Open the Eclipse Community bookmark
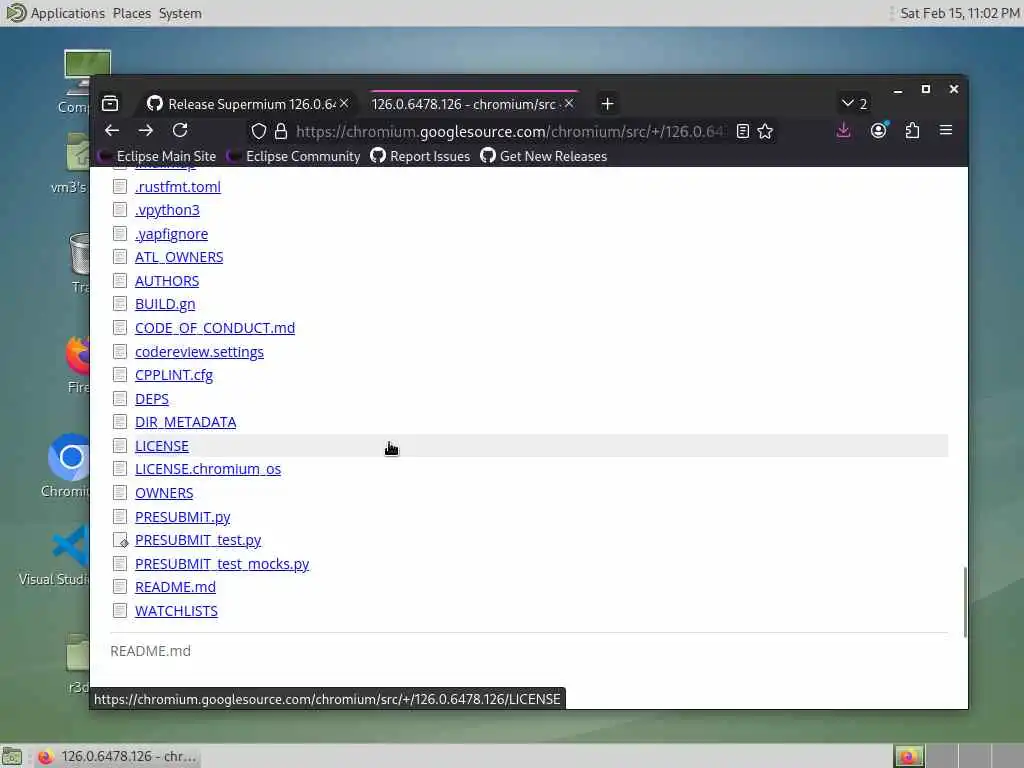The width and height of the screenshot is (1024, 768). (294, 156)
